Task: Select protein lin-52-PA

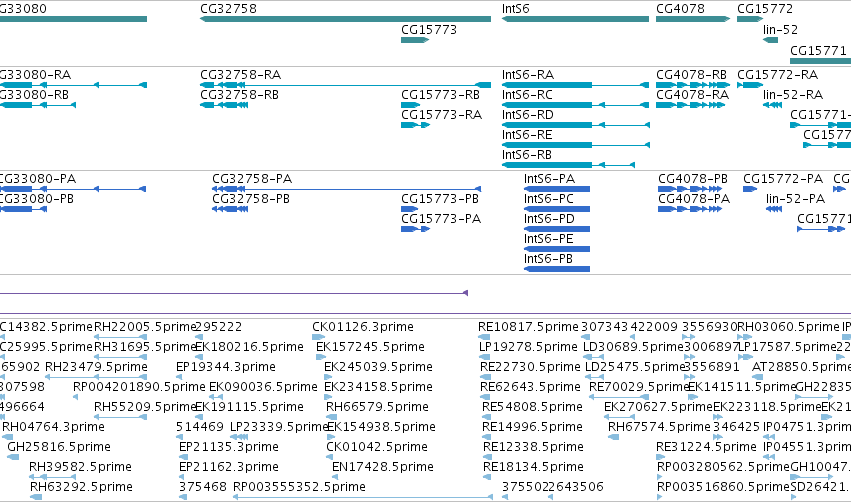Action: [774, 209]
